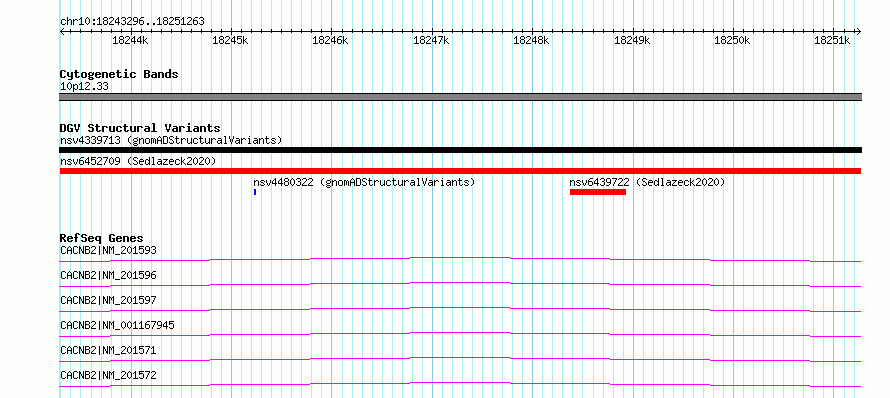Image resolution: width=890 pixels, height=398 pixels.
Task: Click the 18248k ruler tick label
Action: [x=531, y=40]
